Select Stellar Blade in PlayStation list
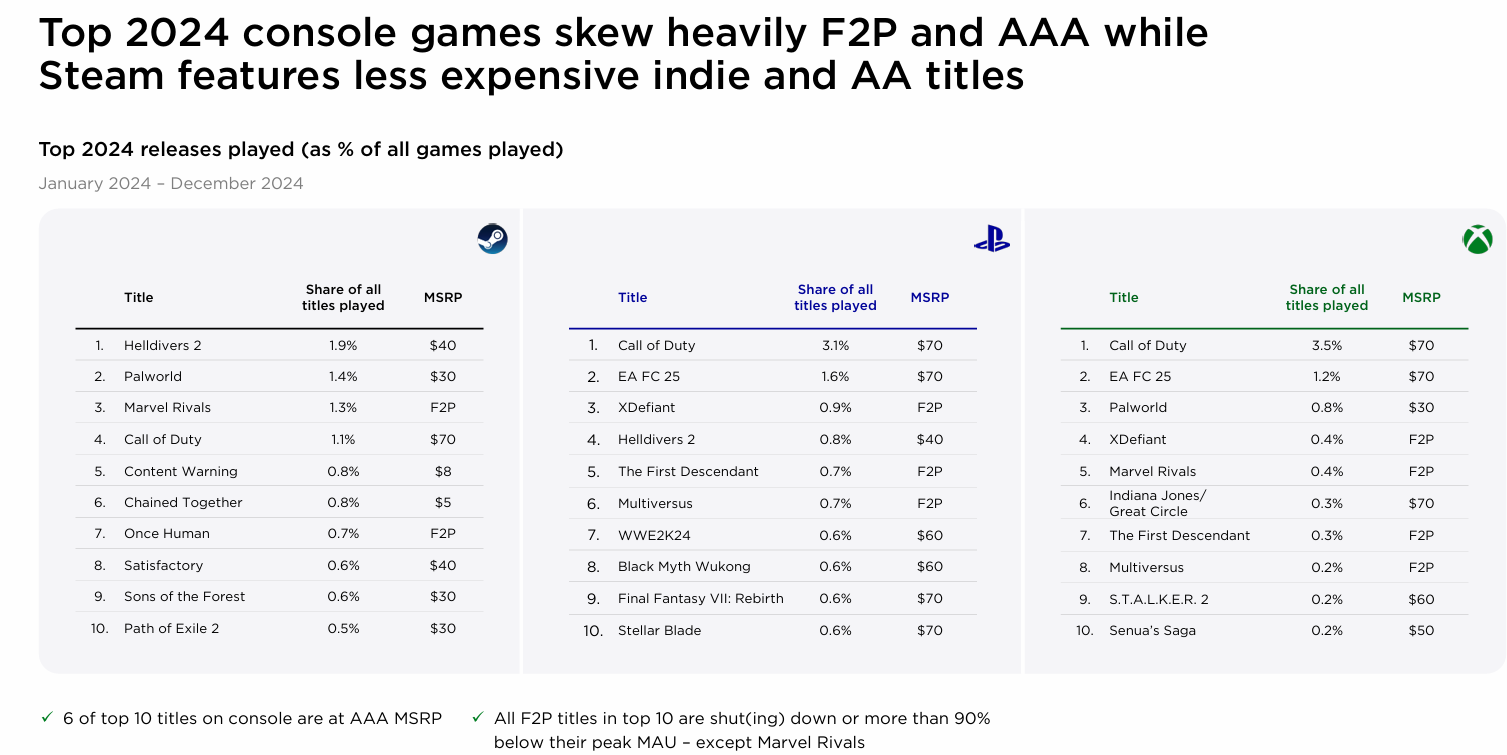The image size is (1507, 755). 659,631
